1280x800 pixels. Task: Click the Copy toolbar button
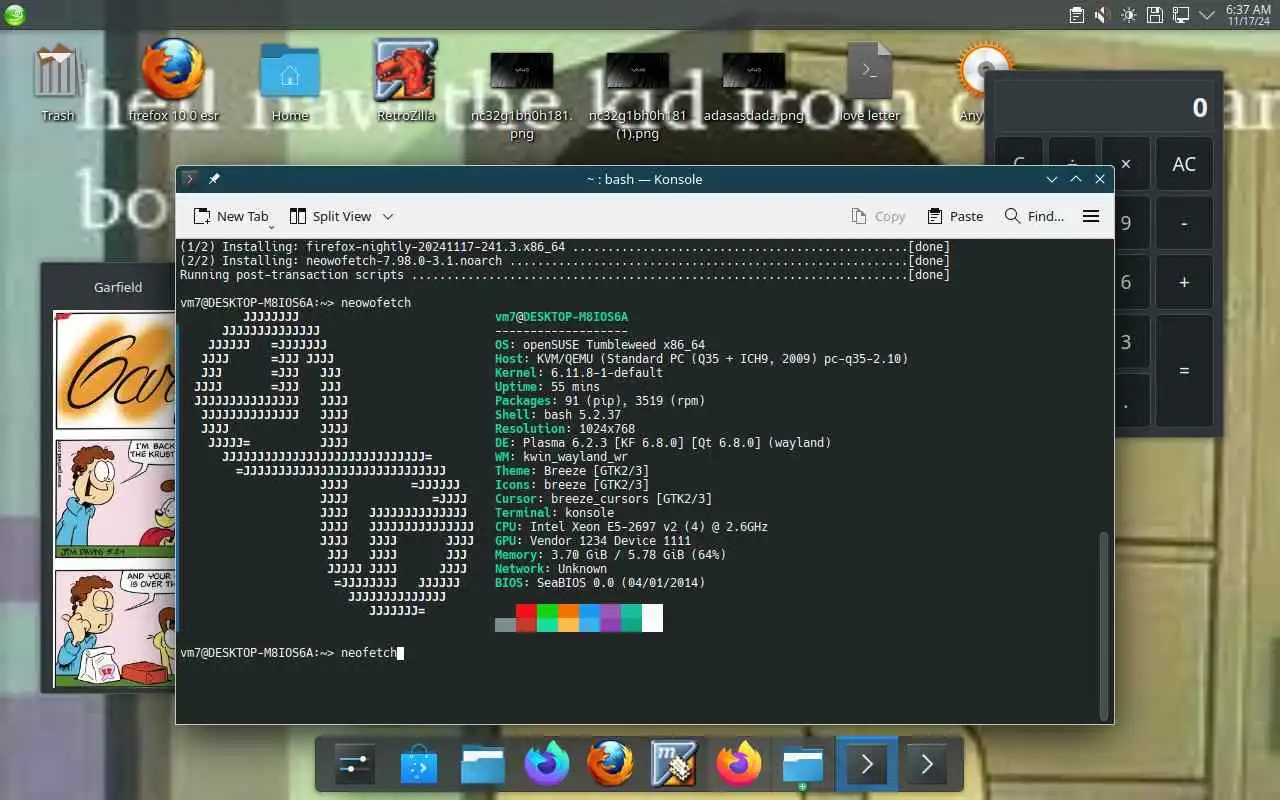(x=878, y=216)
